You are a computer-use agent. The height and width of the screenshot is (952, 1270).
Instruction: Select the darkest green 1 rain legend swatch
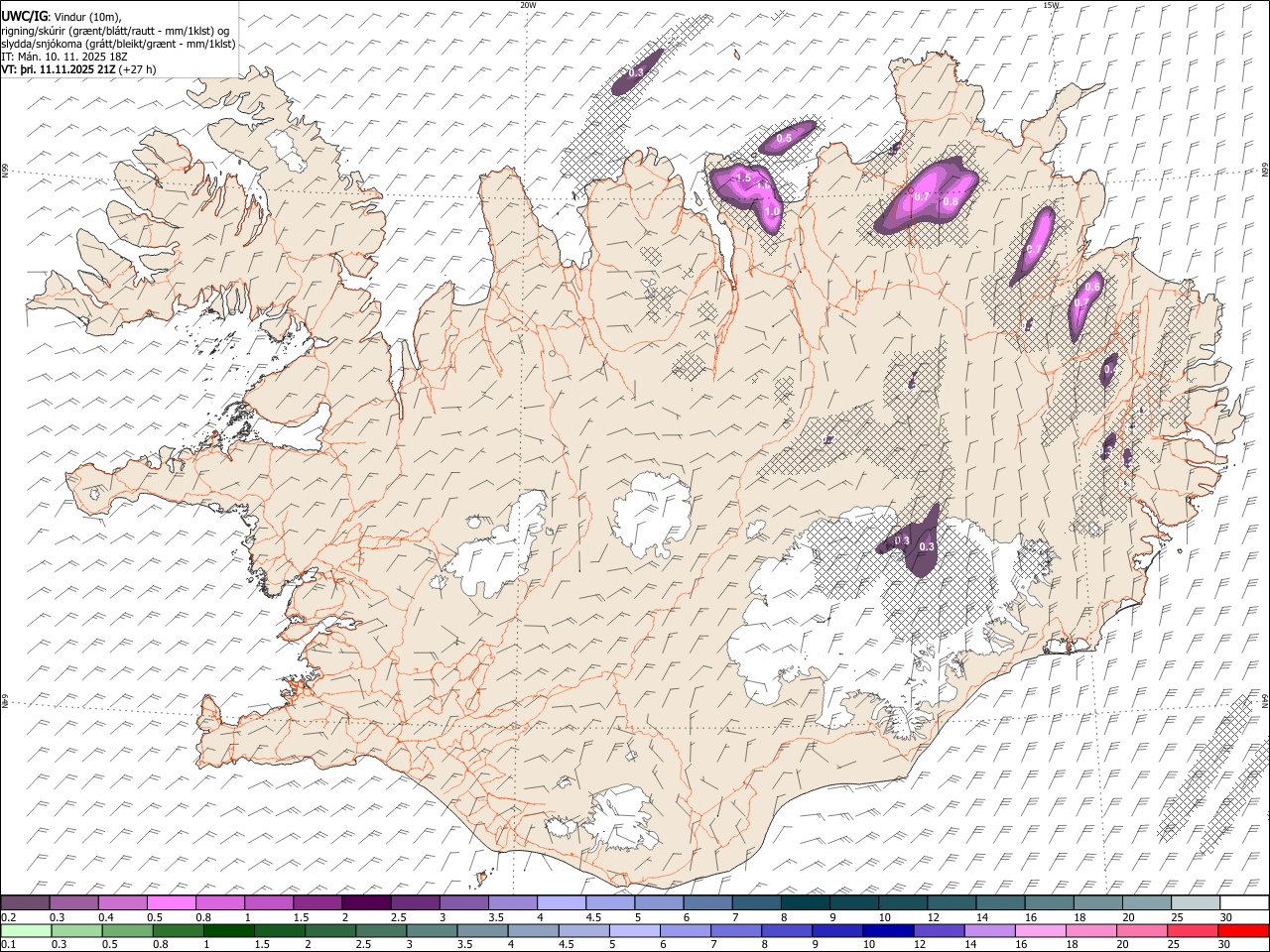click(x=228, y=930)
